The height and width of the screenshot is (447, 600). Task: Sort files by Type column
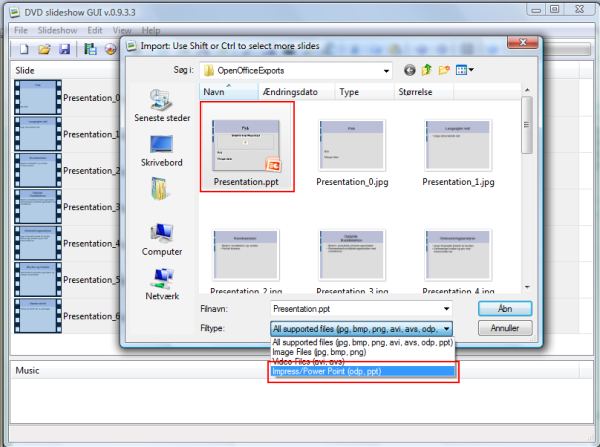[x=365, y=92]
